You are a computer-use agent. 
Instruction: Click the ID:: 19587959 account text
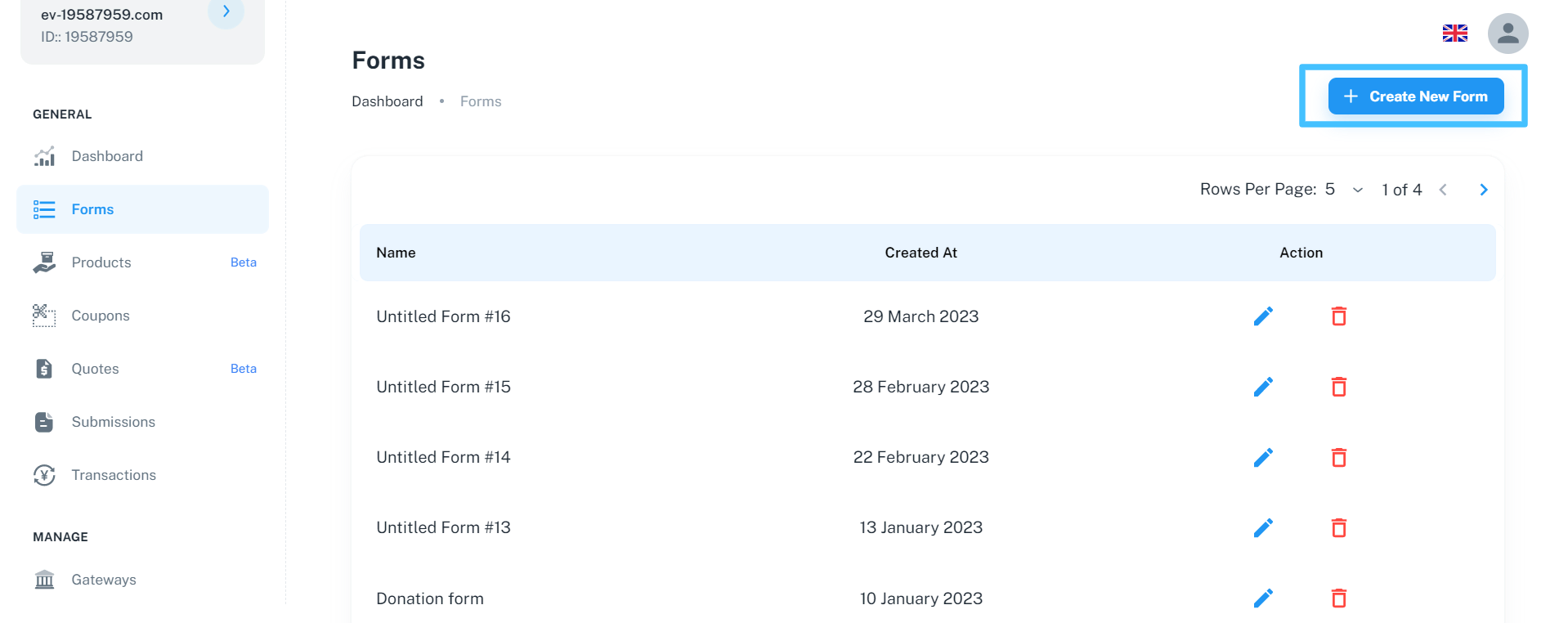(87, 37)
